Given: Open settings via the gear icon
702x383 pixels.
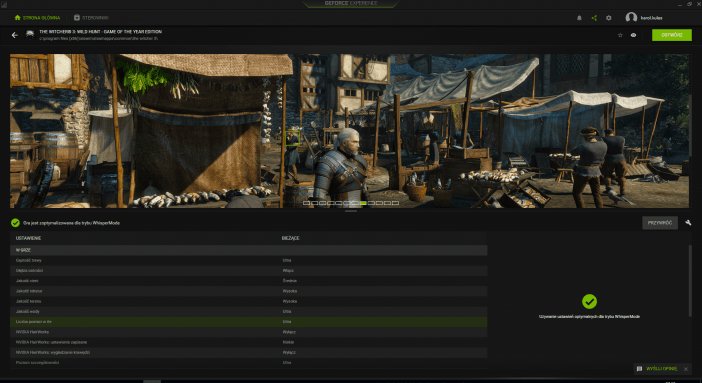Looking at the screenshot, I should pyautogui.click(x=608, y=18).
